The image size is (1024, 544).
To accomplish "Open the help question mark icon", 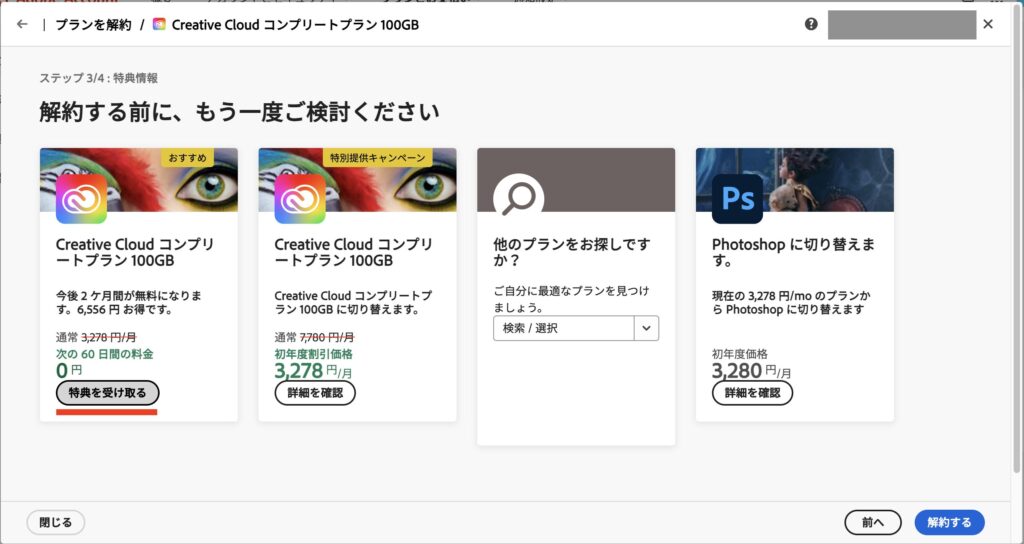I will pos(811,24).
